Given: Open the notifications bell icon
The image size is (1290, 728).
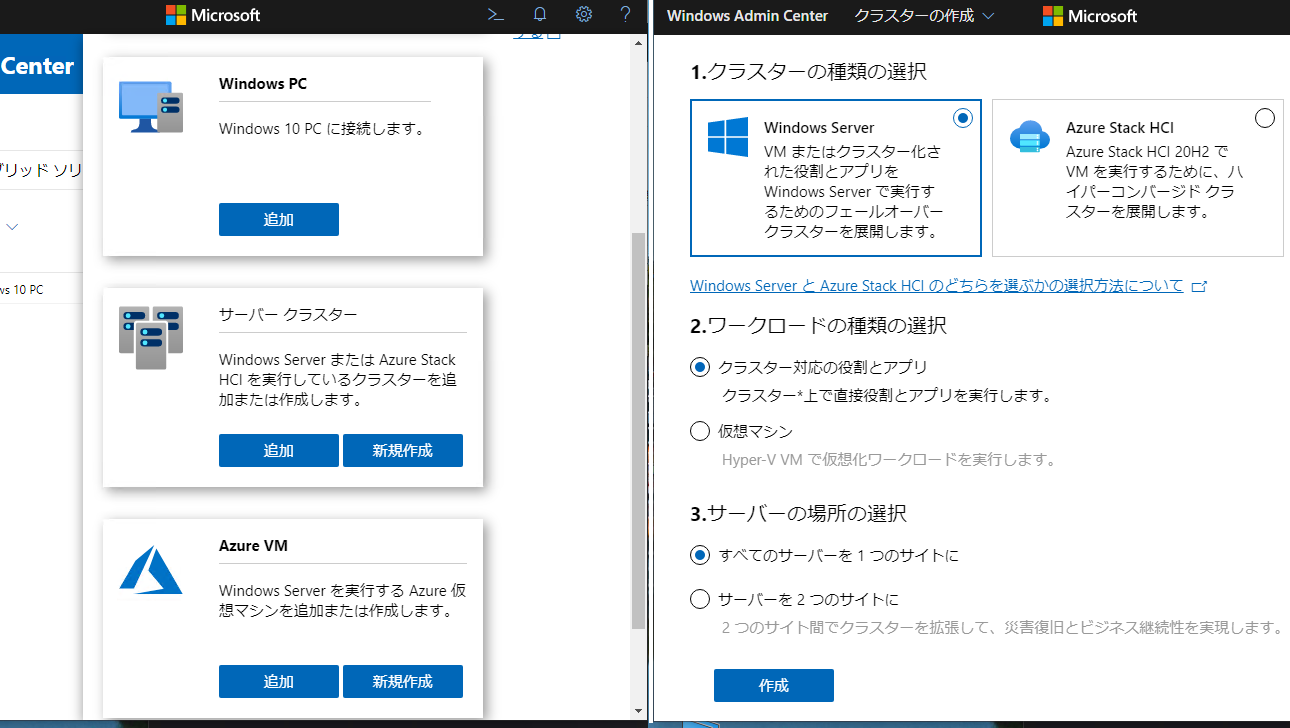Looking at the screenshot, I should (x=539, y=14).
